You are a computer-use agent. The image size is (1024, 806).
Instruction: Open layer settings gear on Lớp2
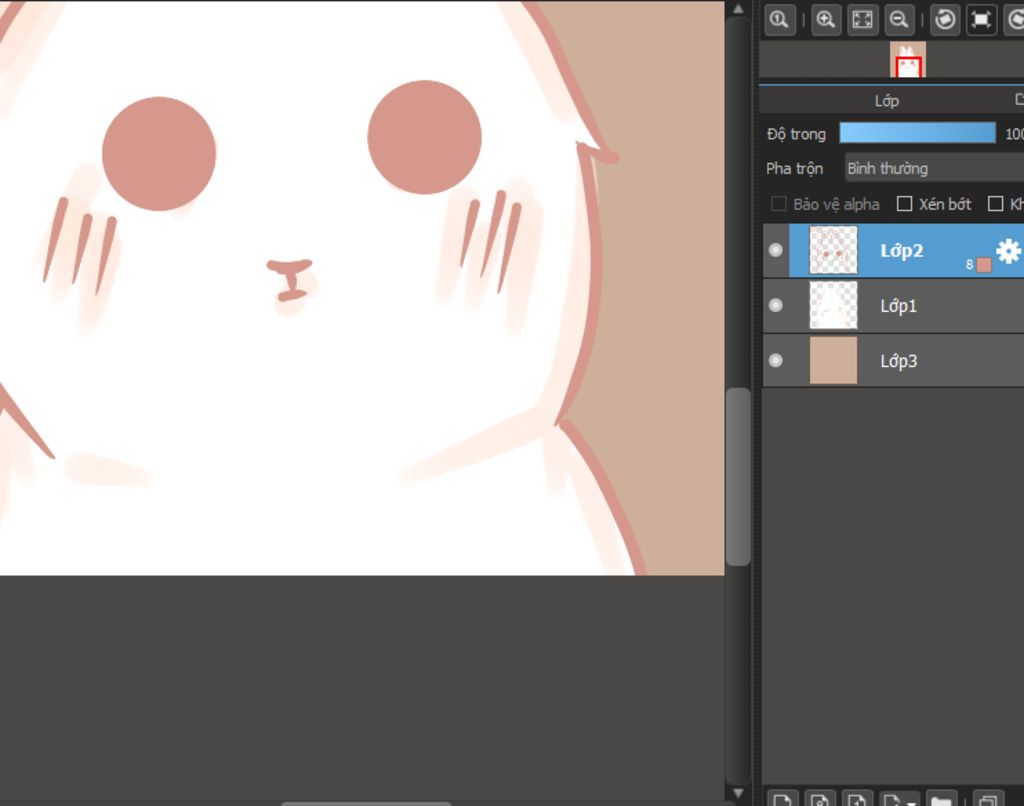tap(1008, 251)
